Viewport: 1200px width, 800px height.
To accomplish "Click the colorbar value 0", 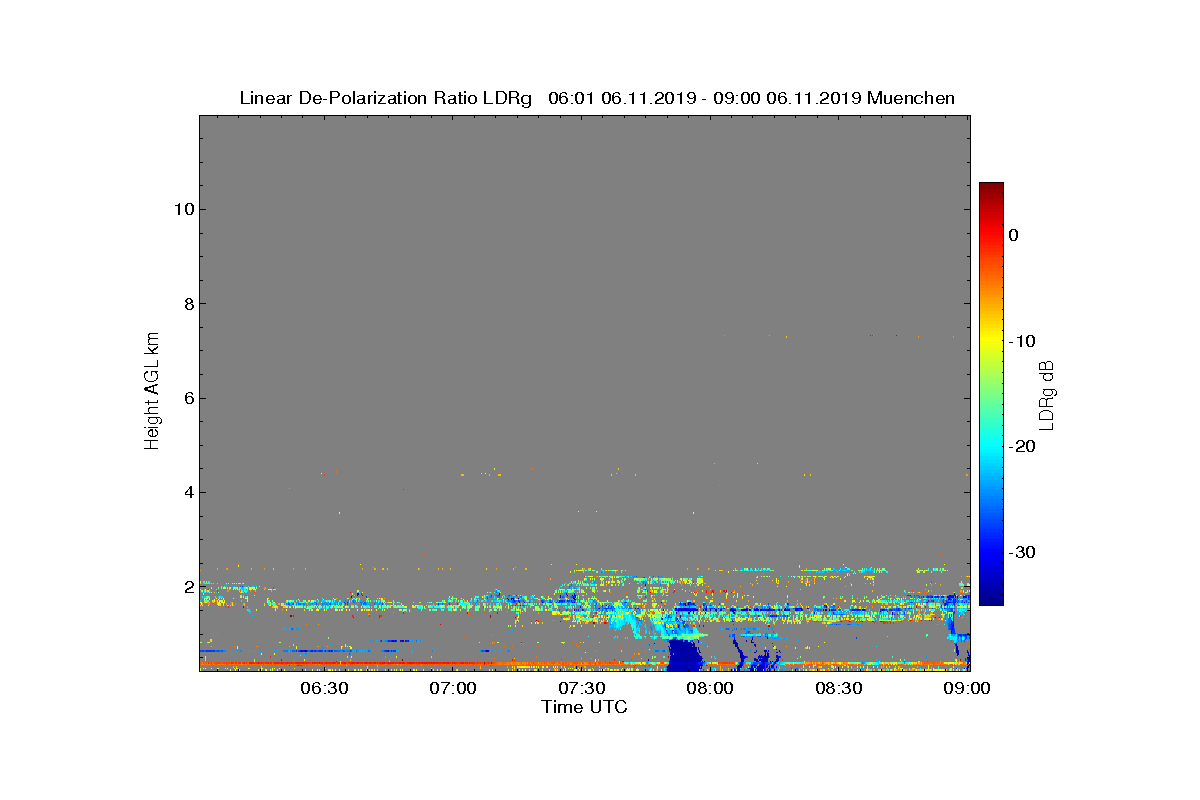I will coord(1013,235).
